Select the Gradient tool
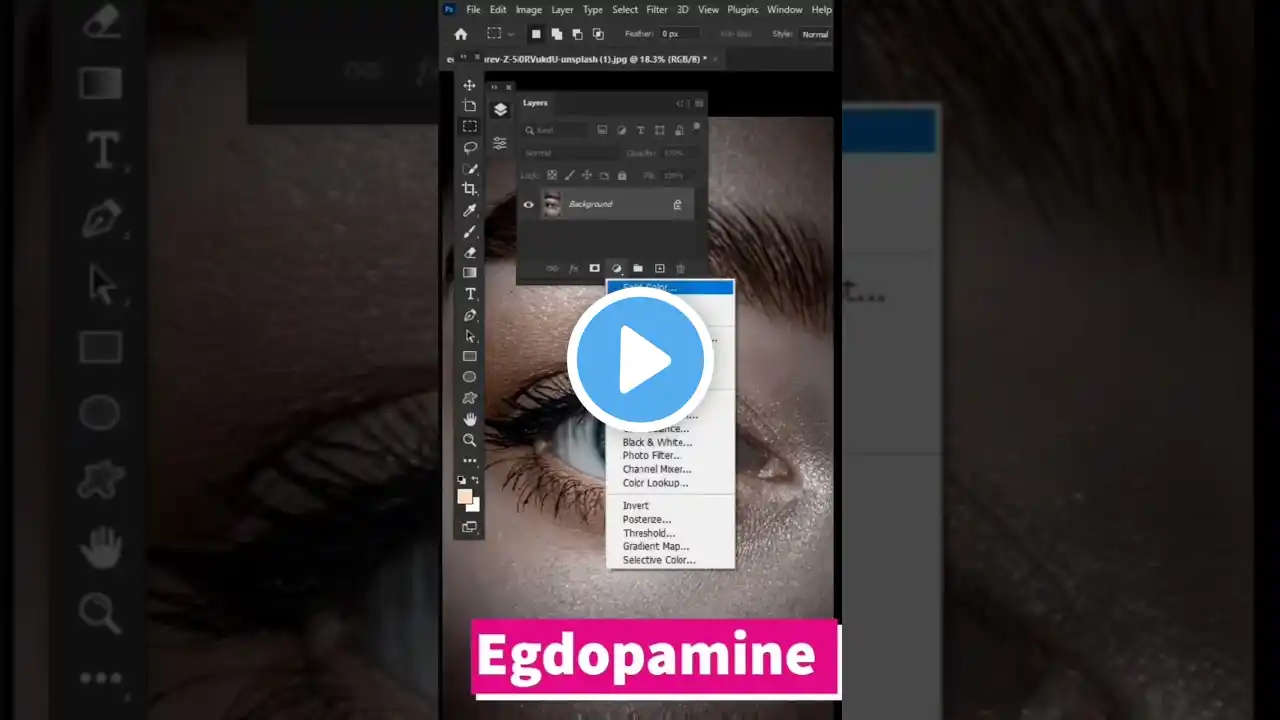 point(469,272)
